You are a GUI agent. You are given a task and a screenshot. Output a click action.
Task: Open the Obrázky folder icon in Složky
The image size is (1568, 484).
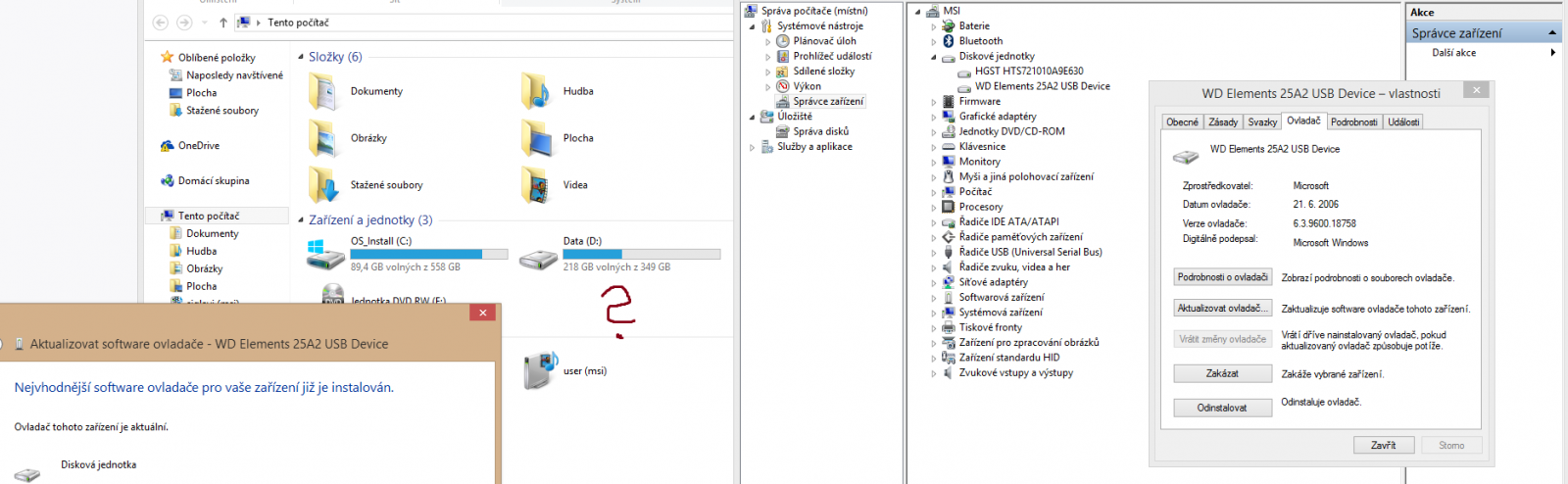323,138
